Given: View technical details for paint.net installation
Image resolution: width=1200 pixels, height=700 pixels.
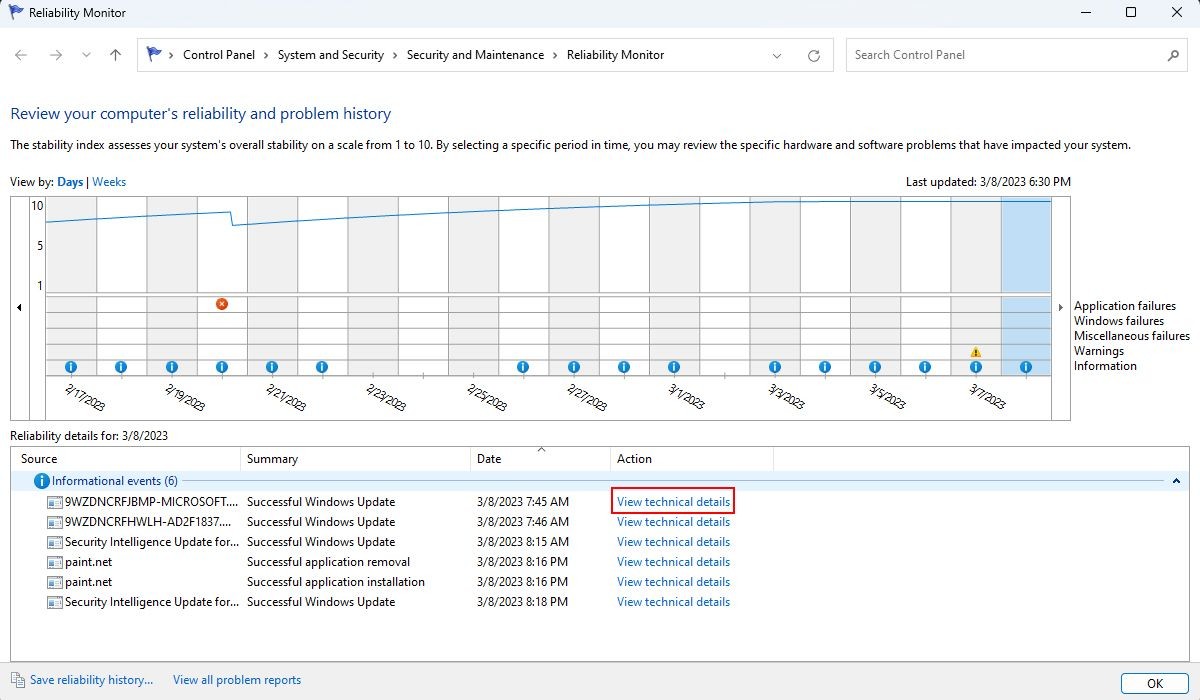Looking at the screenshot, I should click(673, 582).
